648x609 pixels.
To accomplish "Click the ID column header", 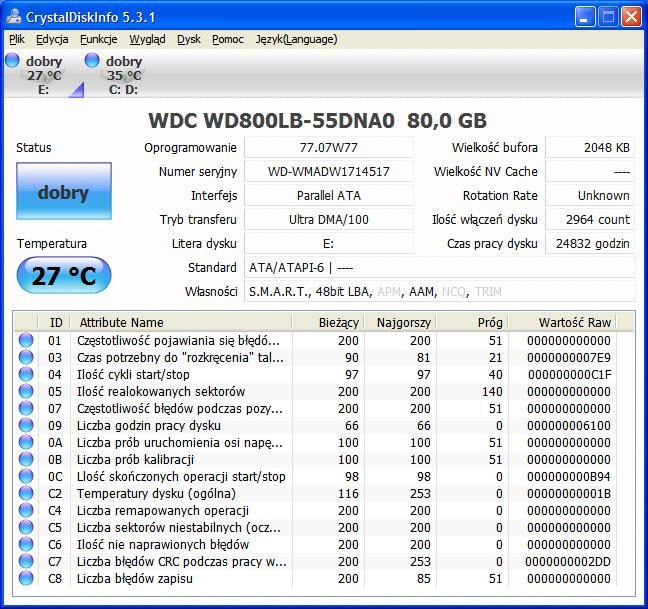I will (x=54, y=322).
